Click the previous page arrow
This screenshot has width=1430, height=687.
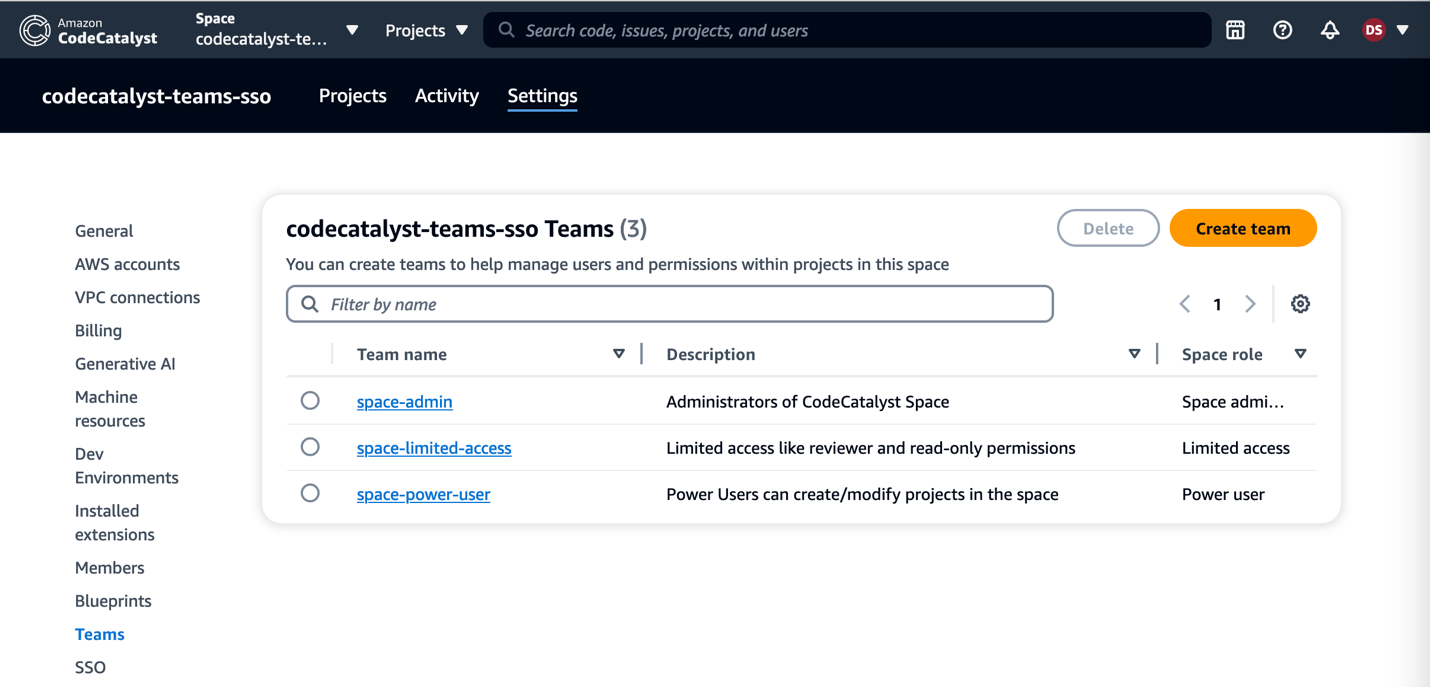[x=1185, y=304]
